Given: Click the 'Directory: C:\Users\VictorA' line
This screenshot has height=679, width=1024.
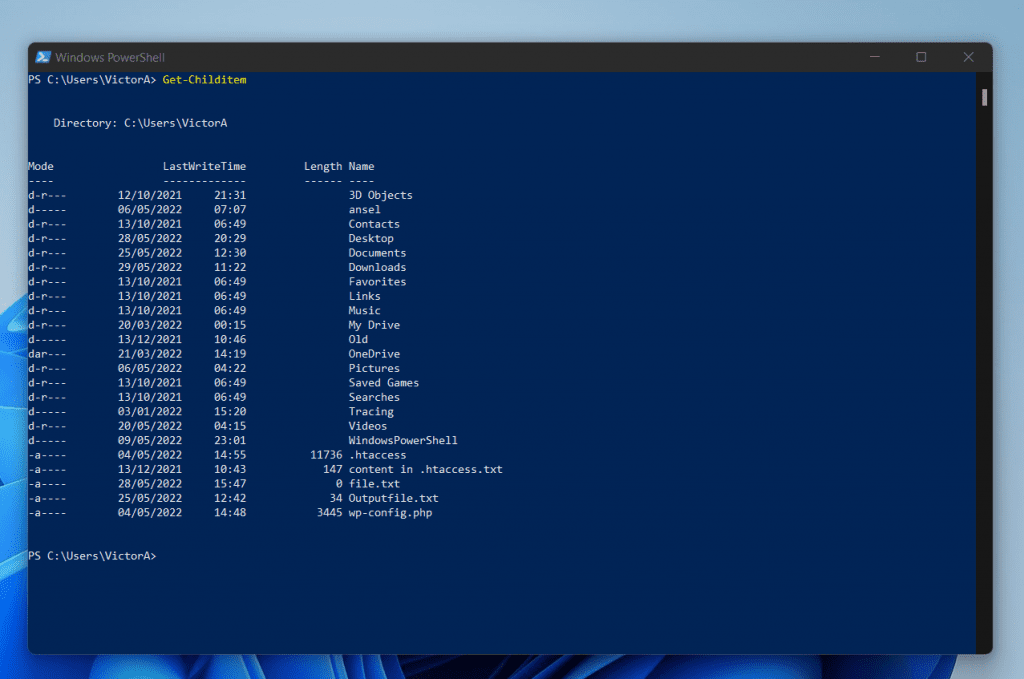Looking at the screenshot, I should (140, 123).
